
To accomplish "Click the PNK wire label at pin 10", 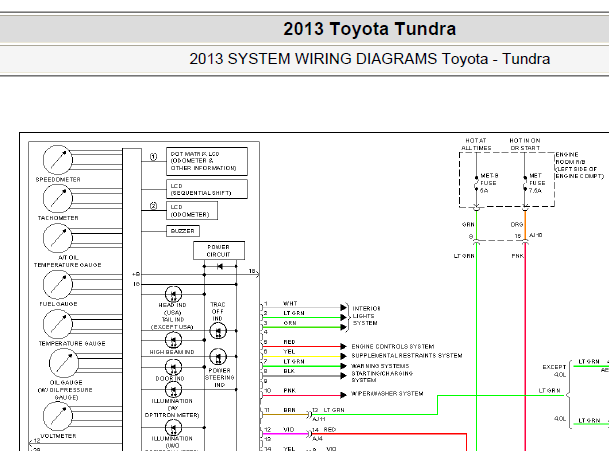I will [x=289, y=391].
